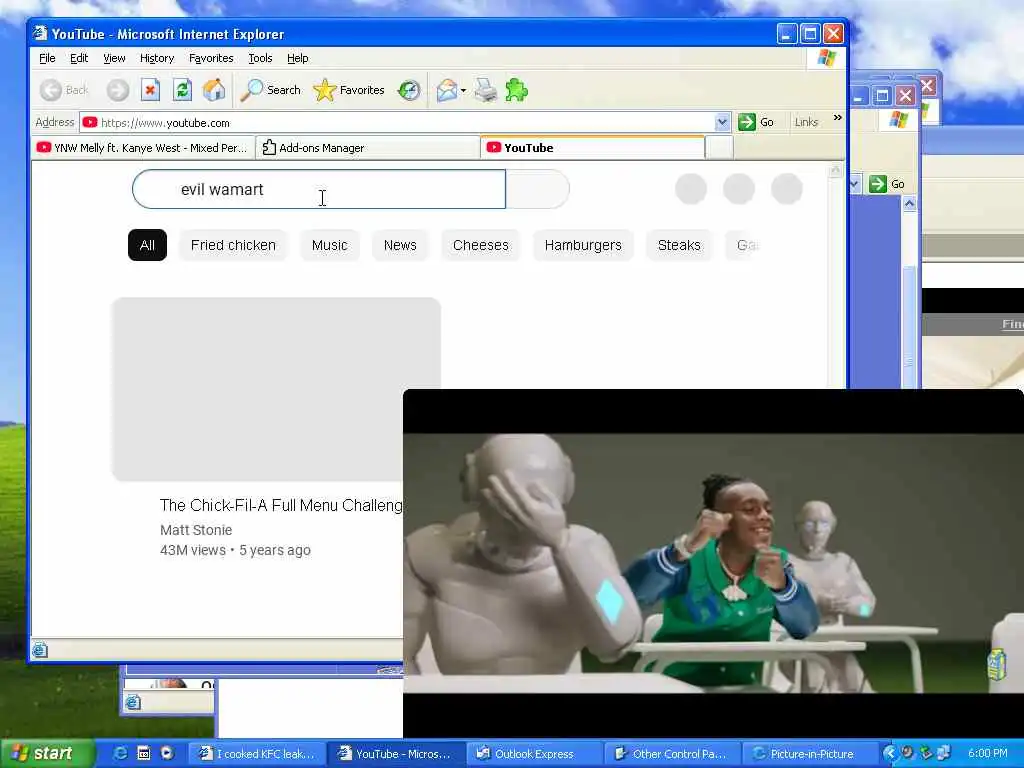This screenshot has height=768, width=1024.
Task: Select the Cheeses filter chip
Action: 481,245
